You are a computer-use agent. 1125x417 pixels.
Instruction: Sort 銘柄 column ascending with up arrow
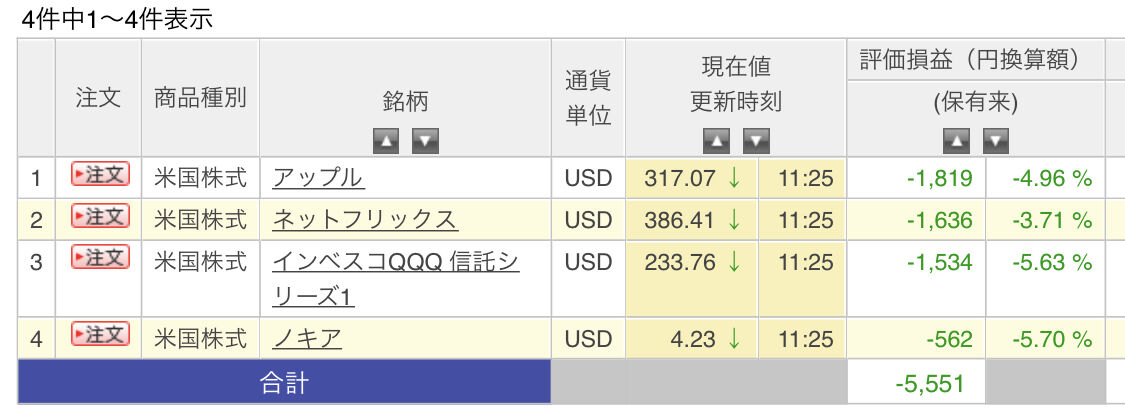tap(386, 141)
